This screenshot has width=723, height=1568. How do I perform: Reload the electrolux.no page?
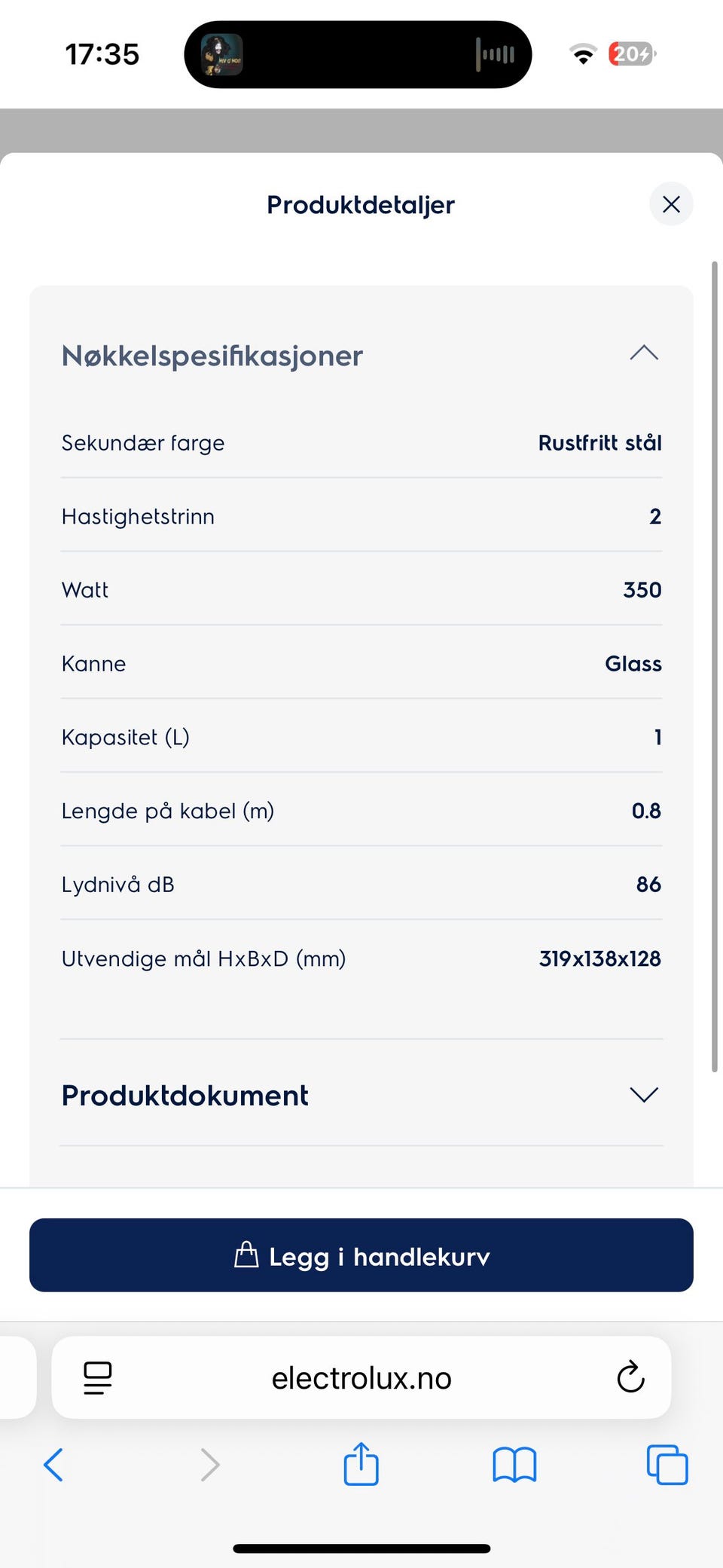click(x=630, y=1378)
